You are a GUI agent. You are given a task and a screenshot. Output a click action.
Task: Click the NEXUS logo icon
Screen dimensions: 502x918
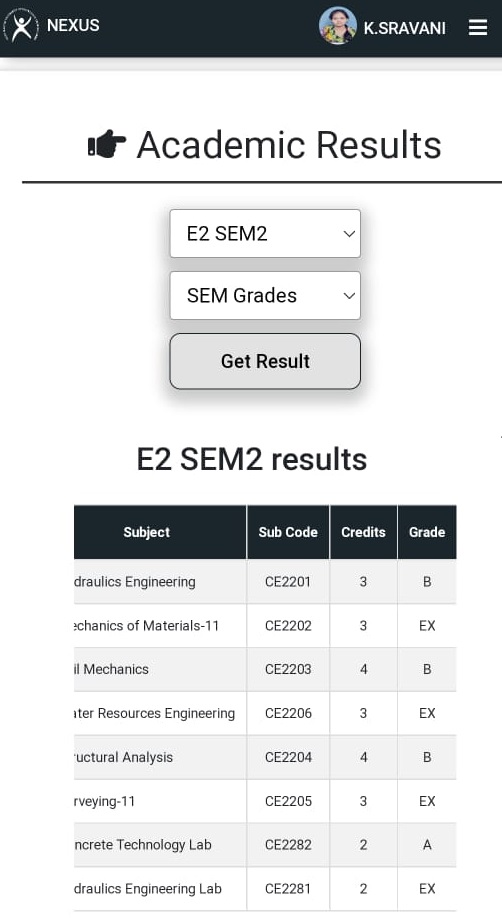point(21,26)
